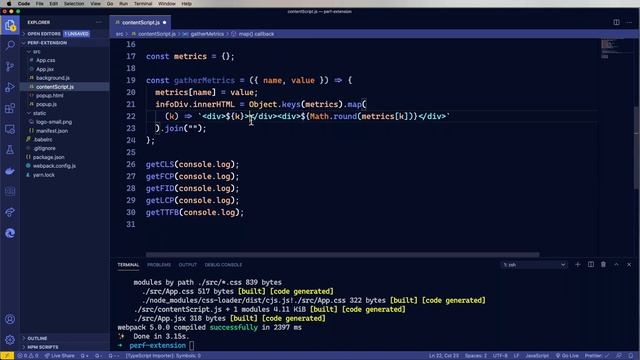Screen dimensions: 640x360
Task: Change Spaces indentation setting in status bar
Action: [x=476, y=356]
